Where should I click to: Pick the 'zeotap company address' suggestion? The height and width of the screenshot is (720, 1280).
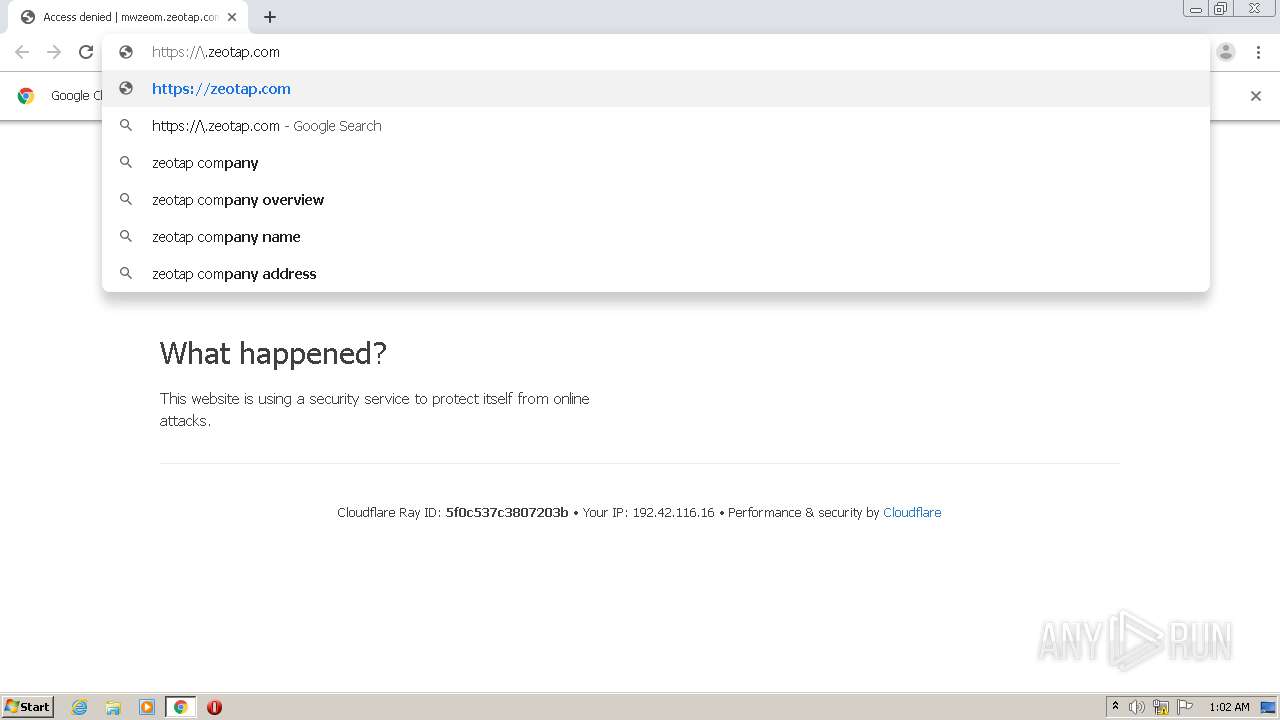pos(656,273)
